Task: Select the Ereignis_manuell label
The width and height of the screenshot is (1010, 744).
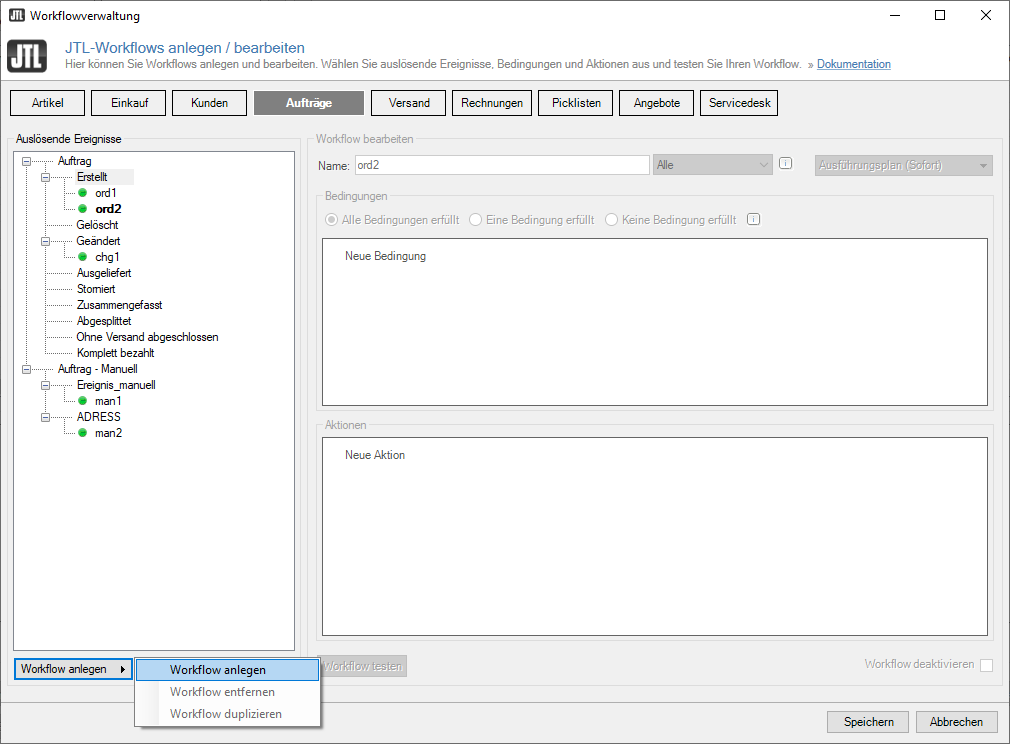Action: [116, 385]
